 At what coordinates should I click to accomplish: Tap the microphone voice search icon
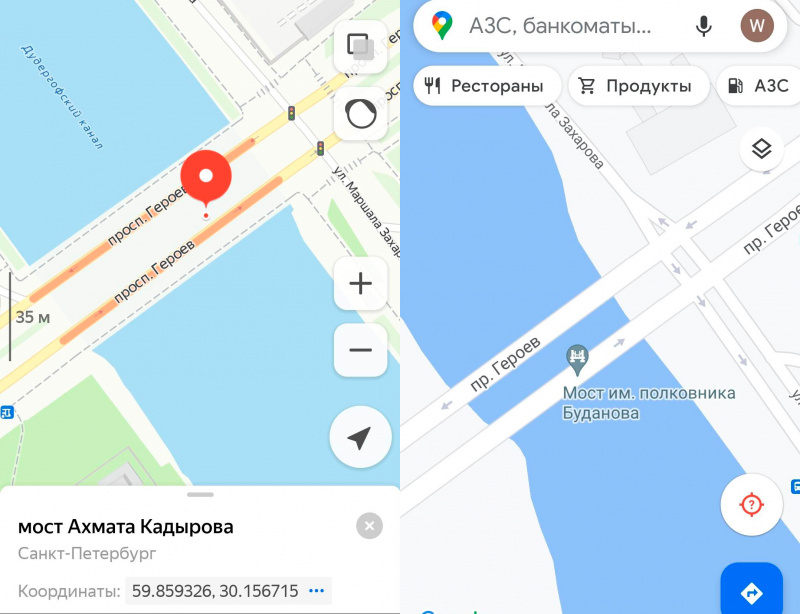(x=704, y=26)
